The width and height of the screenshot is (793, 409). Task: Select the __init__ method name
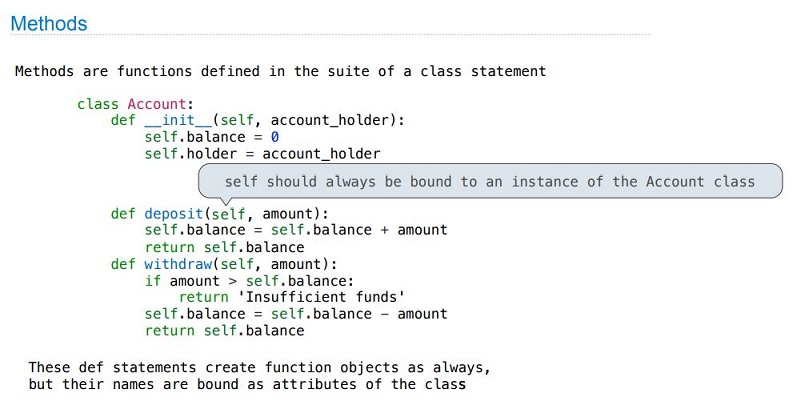178,120
